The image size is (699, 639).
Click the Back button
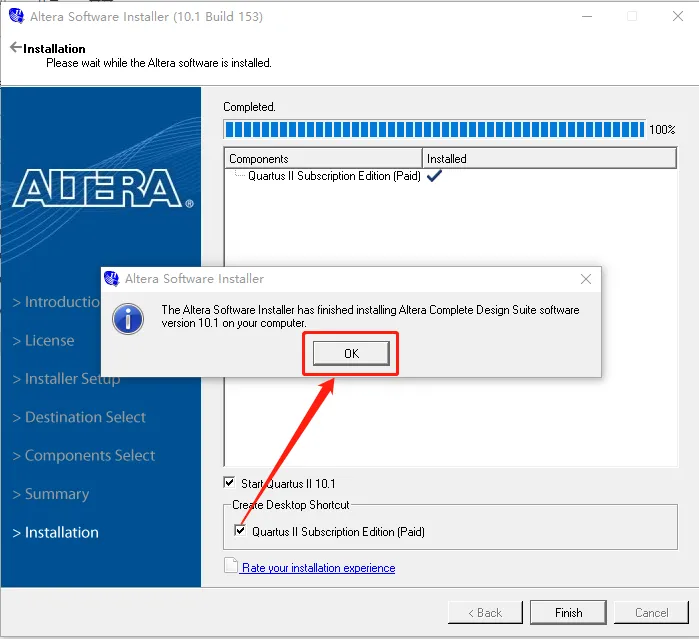coord(485,613)
